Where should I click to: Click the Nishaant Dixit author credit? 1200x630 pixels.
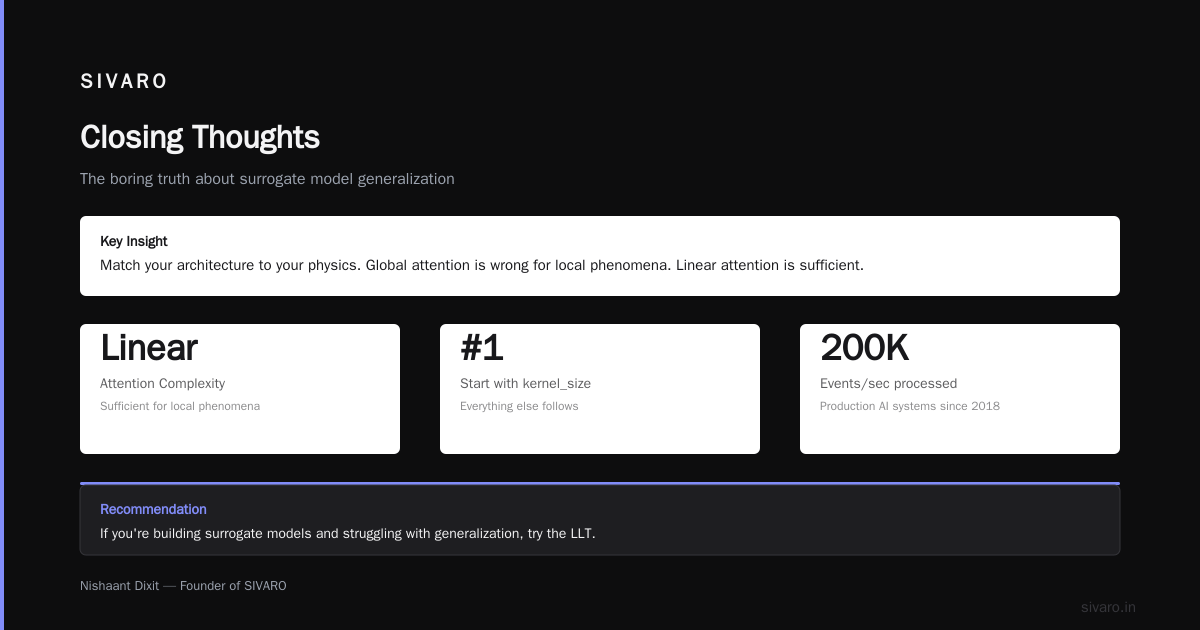[x=183, y=586]
